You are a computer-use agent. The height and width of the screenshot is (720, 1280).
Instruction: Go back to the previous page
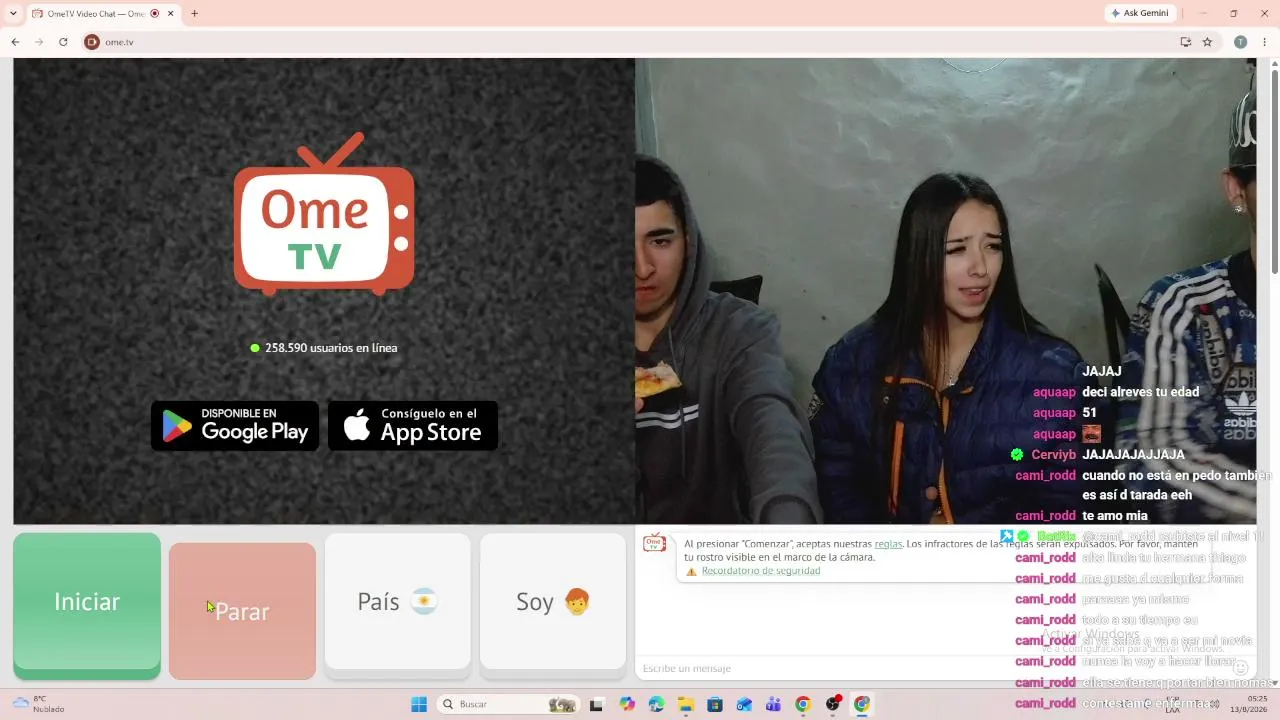(15, 42)
